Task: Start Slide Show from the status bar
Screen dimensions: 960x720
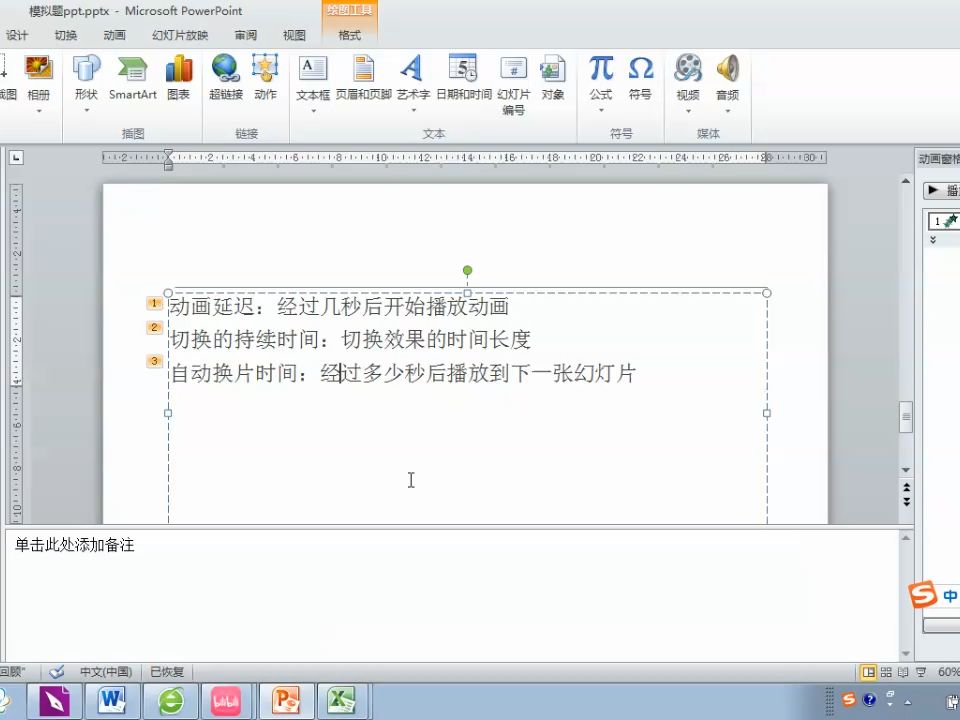Action: [x=920, y=671]
